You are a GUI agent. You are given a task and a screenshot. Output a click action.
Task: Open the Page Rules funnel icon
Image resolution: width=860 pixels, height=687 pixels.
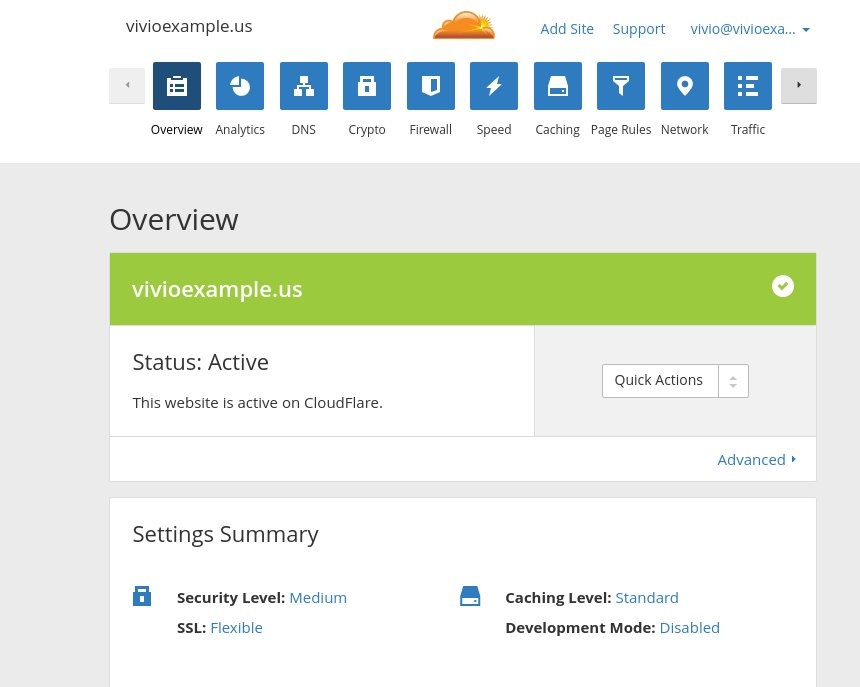(621, 86)
